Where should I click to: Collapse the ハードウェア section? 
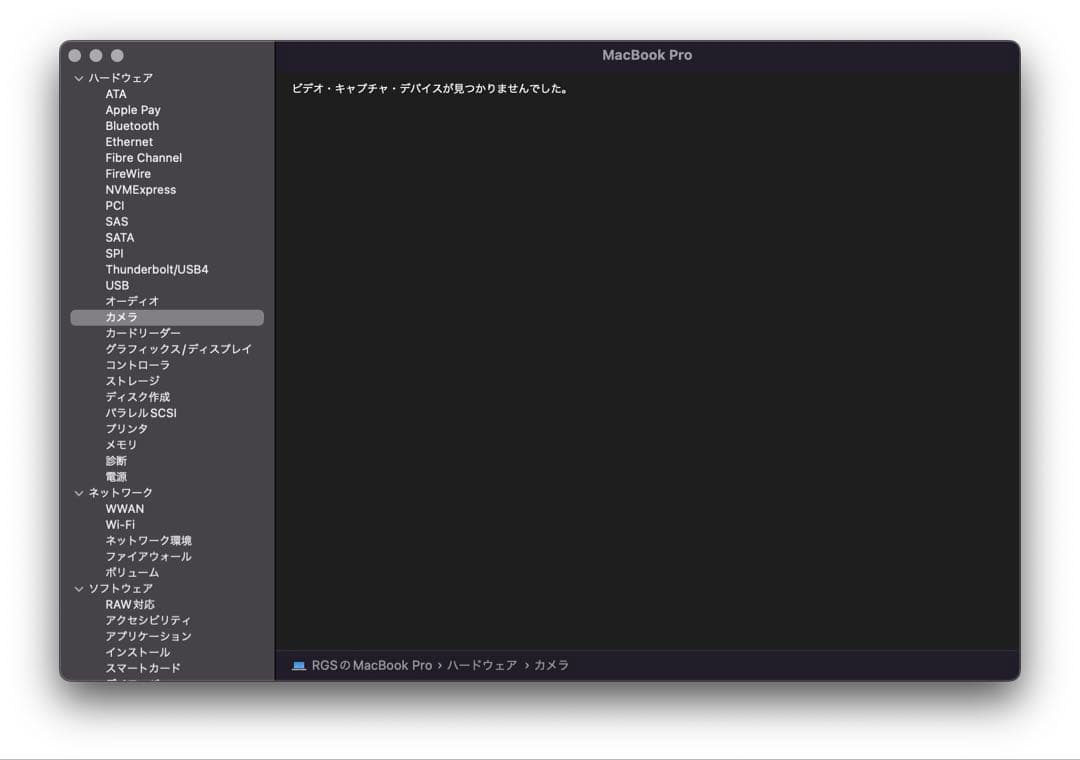[78, 77]
